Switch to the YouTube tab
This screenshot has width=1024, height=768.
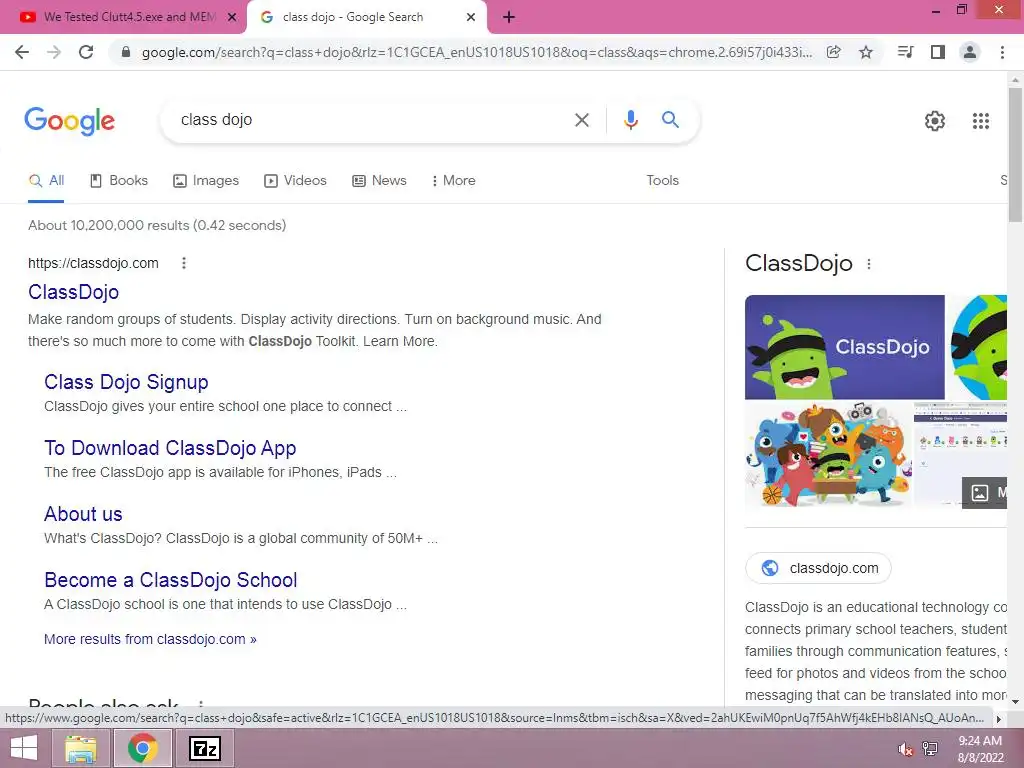pyautogui.click(x=122, y=18)
